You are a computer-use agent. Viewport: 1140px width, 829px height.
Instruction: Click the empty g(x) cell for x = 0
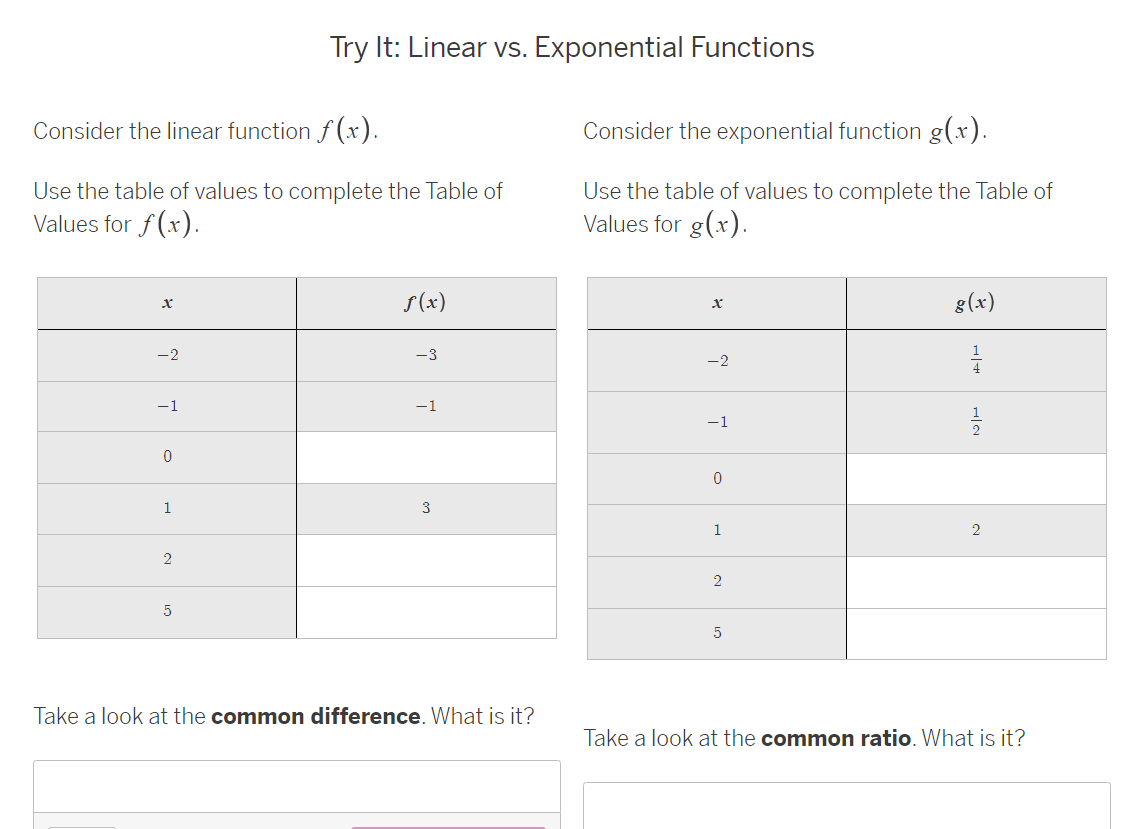(976, 478)
